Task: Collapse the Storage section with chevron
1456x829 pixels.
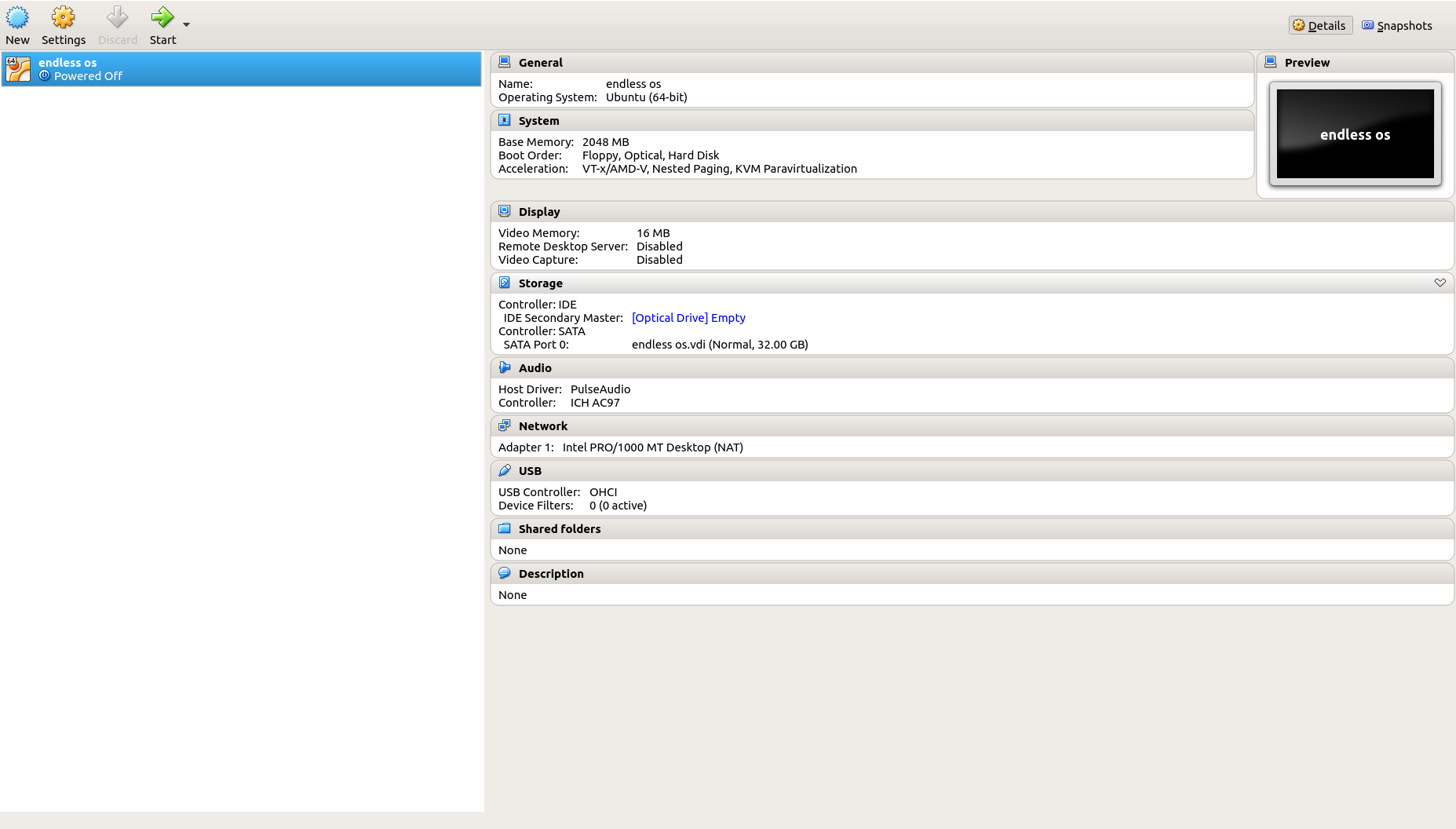Action: [1440, 283]
